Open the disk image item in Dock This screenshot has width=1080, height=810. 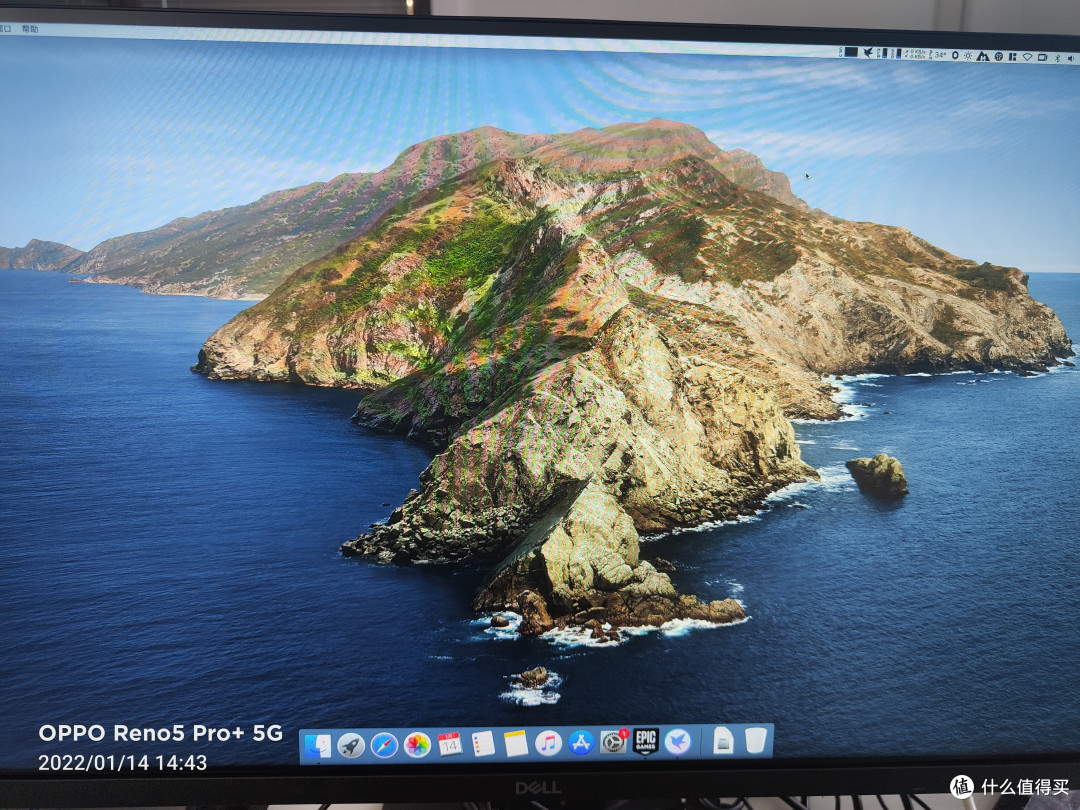tap(723, 741)
